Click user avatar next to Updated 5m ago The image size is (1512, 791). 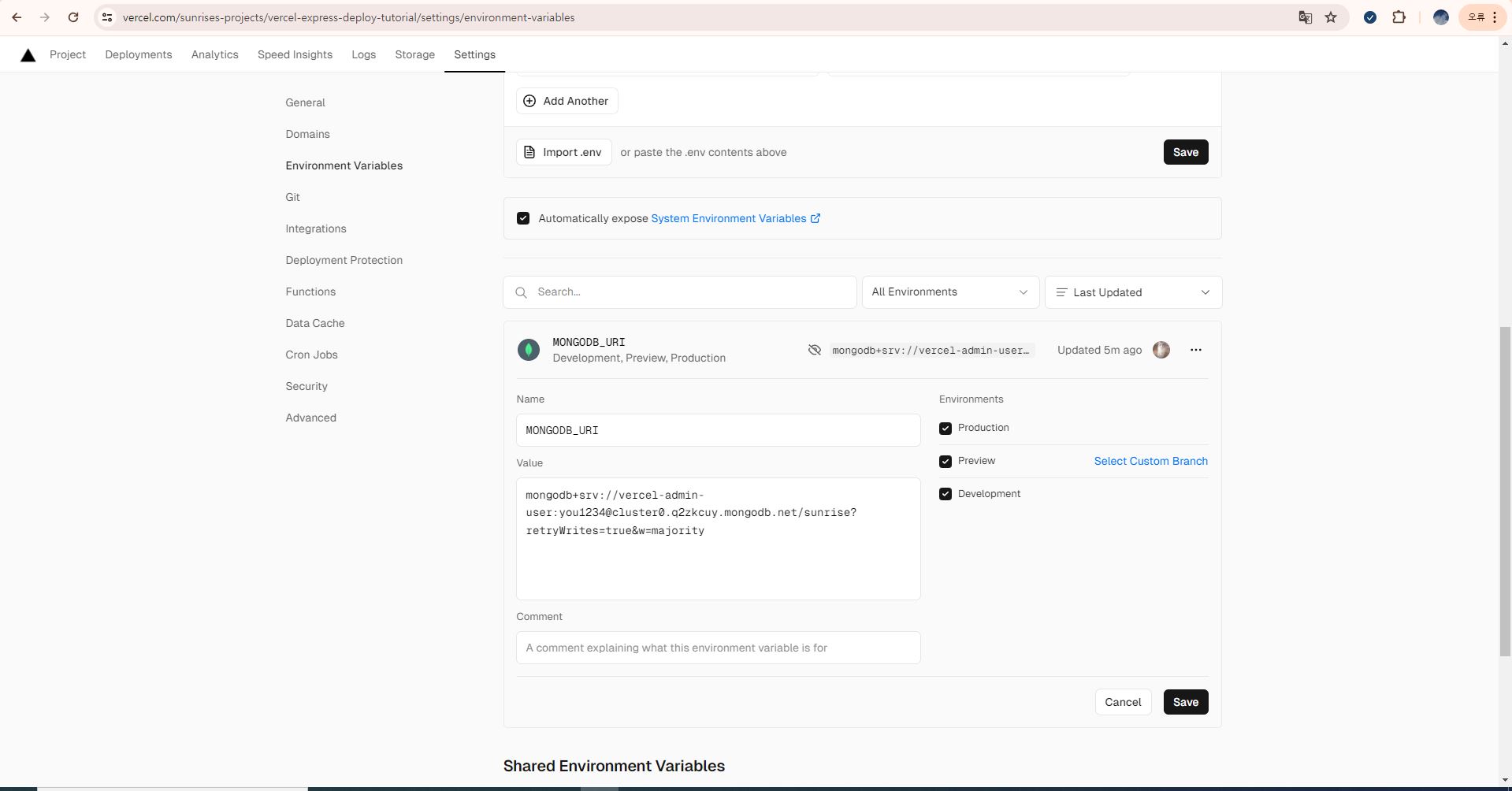[1161, 350]
